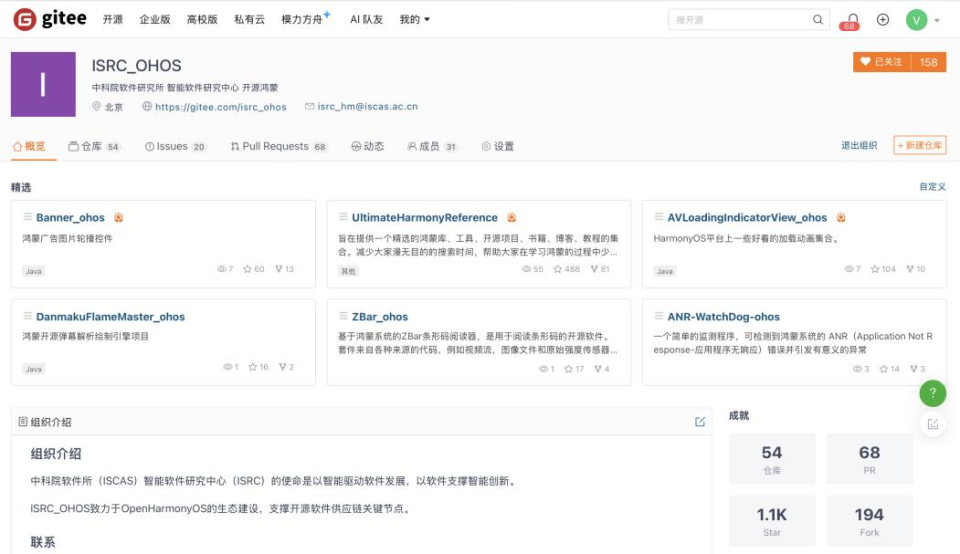960x554 pixels.
Task: Click the star count 60 on Banner_ohos
Action: [x=253, y=269]
